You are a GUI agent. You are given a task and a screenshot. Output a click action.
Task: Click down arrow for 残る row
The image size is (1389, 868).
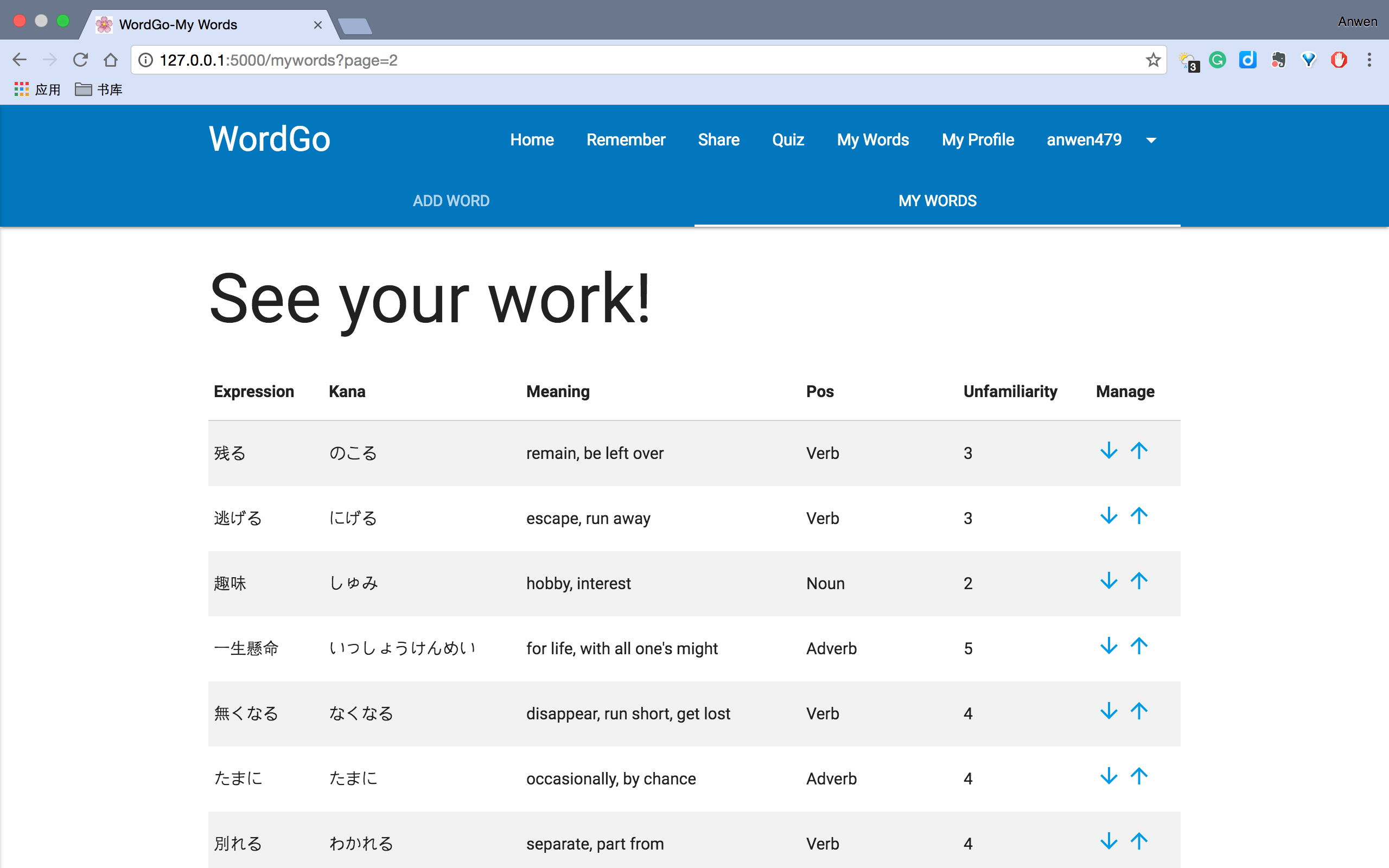(1108, 451)
